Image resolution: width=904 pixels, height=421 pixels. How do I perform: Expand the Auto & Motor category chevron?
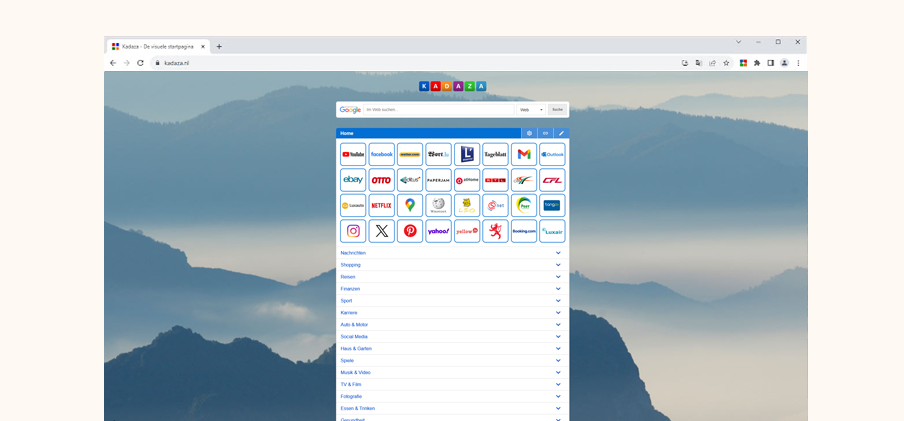click(558, 325)
